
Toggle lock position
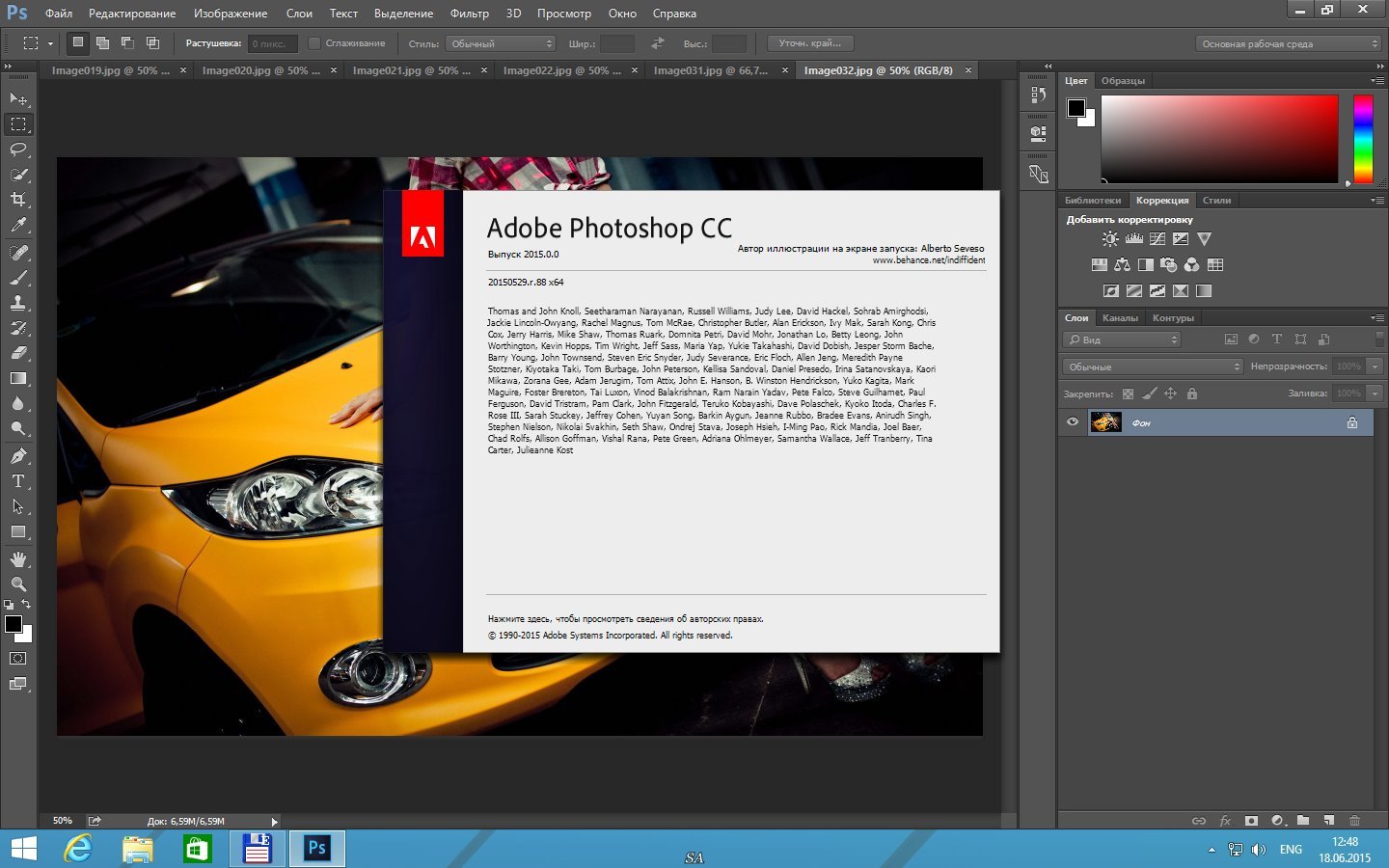tap(1170, 393)
